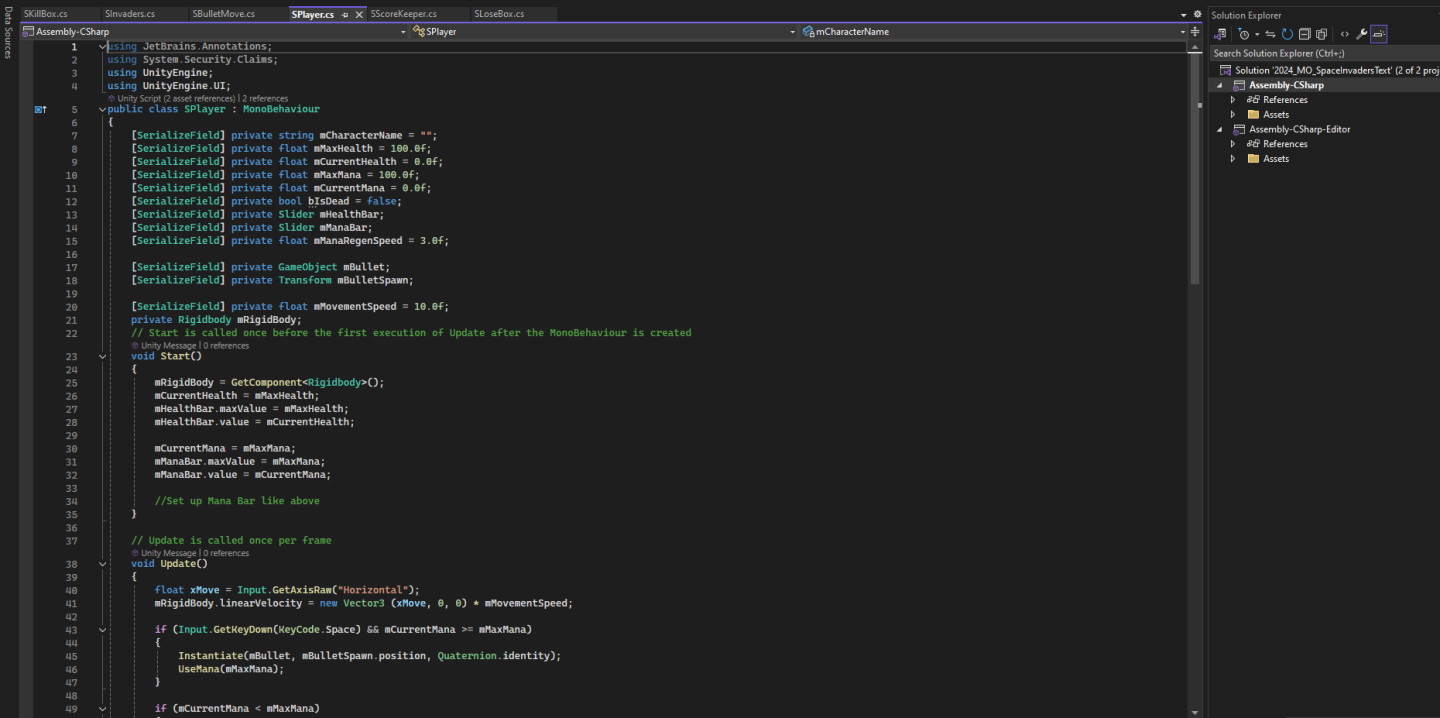The height and width of the screenshot is (718, 1440).
Task: Click the '2 references' CodeLens link above SPlayer
Action: [265, 99]
